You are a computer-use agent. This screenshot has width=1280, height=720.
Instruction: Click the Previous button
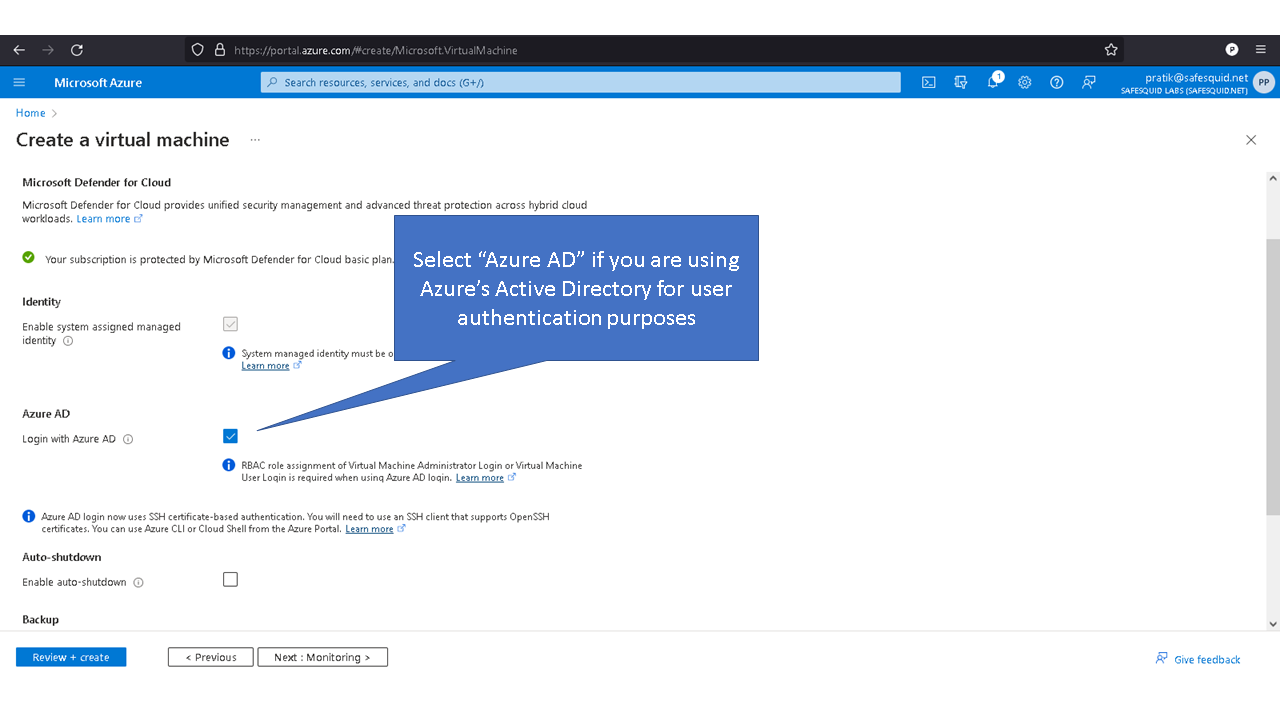(210, 657)
